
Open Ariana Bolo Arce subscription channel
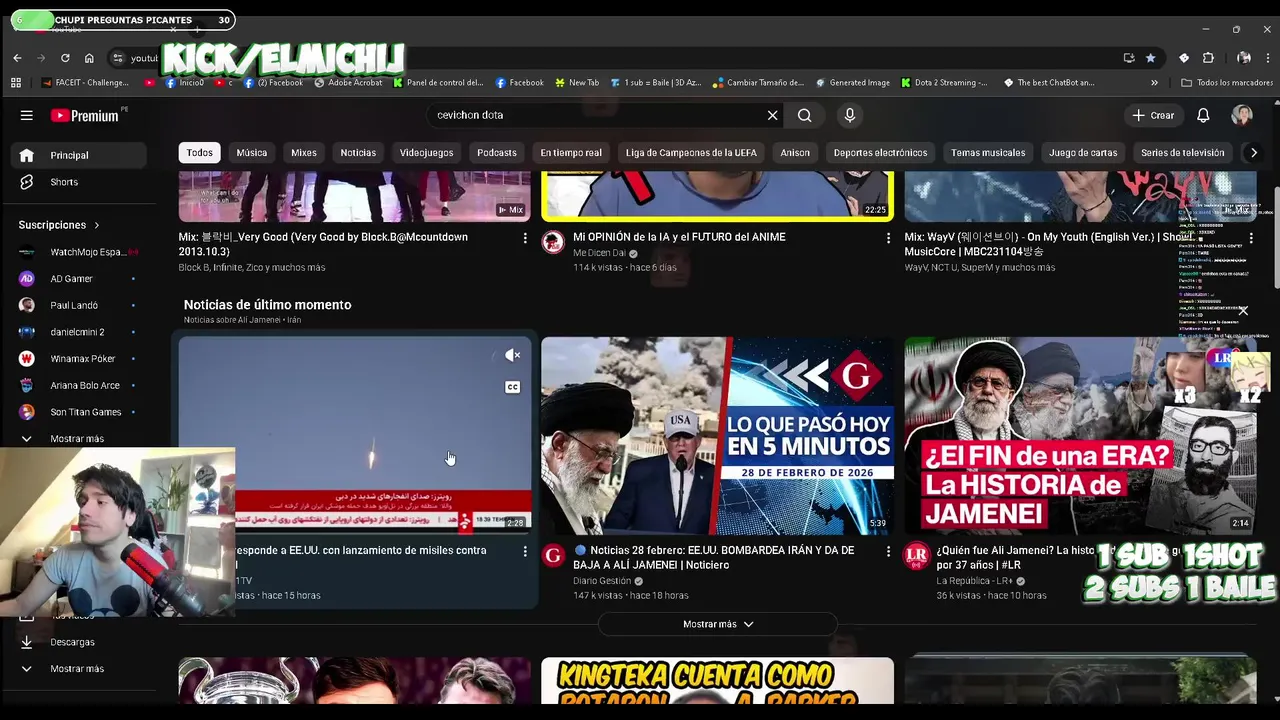point(78,385)
